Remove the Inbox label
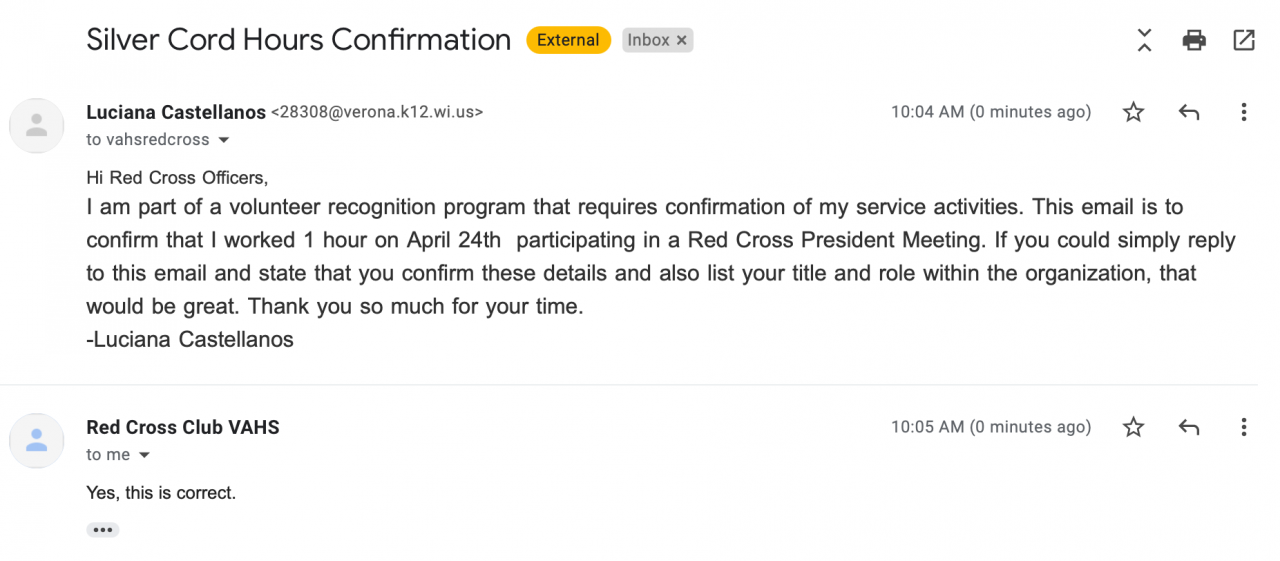This screenshot has height=561, width=1280. point(682,40)
